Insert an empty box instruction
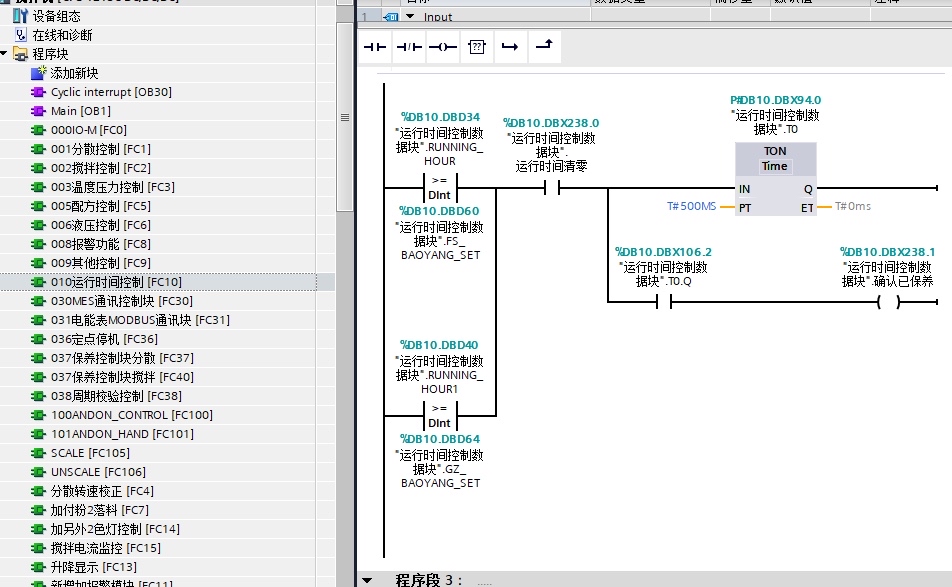The image size is (952, 587). point(477,47)
